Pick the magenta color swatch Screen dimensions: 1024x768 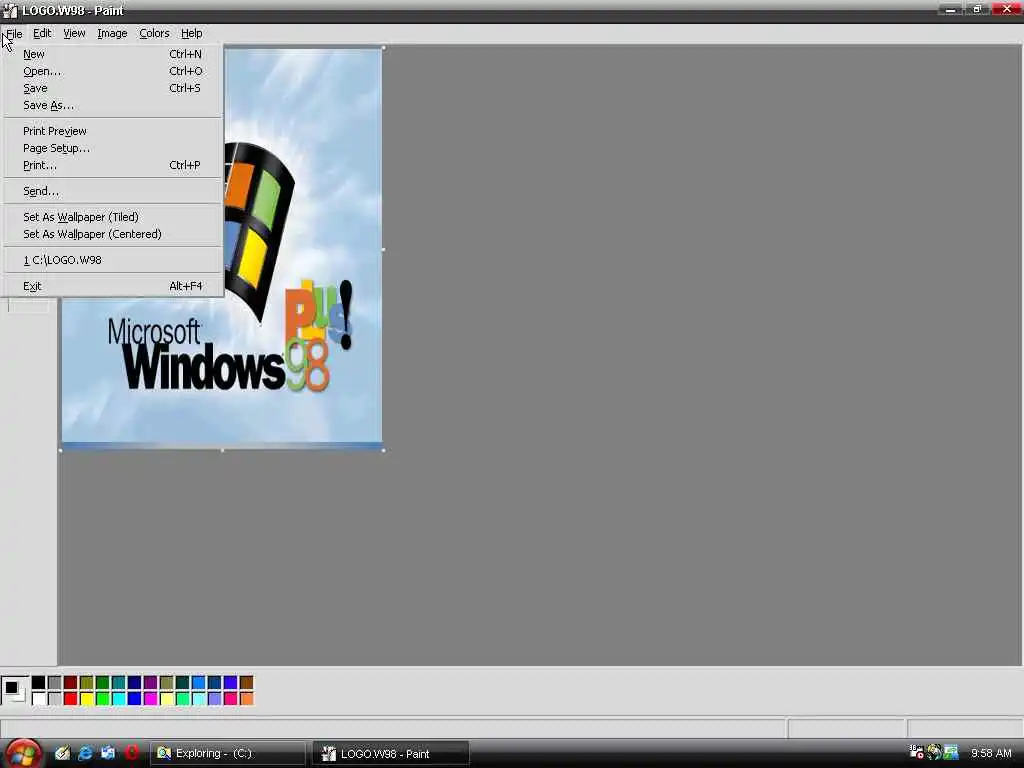coord(151,699)
